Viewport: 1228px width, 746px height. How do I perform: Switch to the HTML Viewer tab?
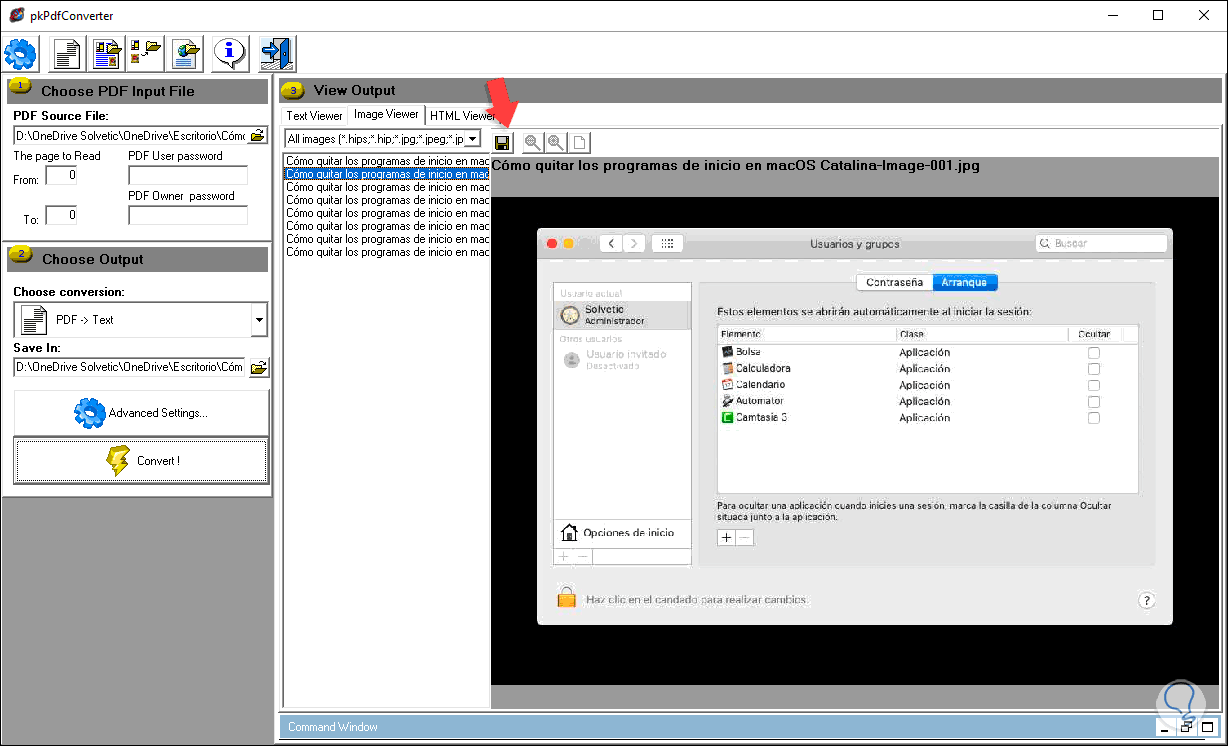coord(460,116)
